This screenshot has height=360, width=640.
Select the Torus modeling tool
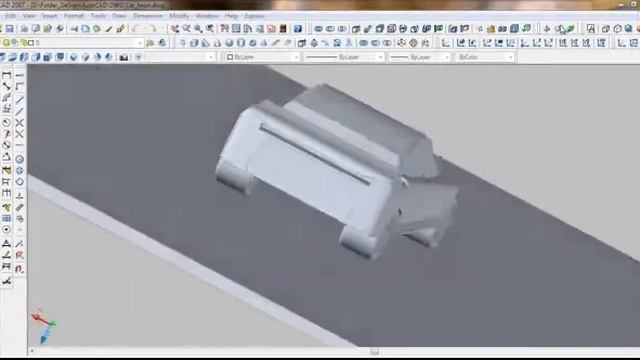[x=253, y=43]
